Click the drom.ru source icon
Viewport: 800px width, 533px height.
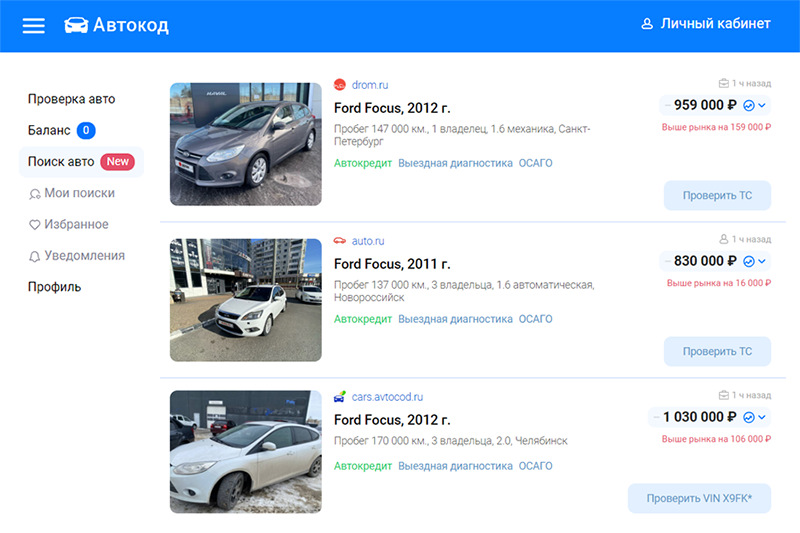[340, 84]
